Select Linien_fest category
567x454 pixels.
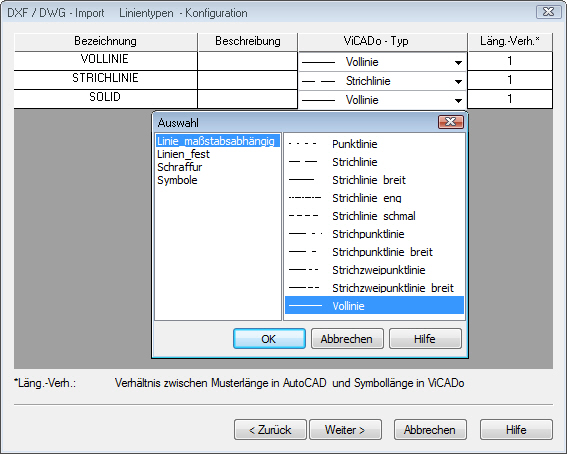coord(183,154)
